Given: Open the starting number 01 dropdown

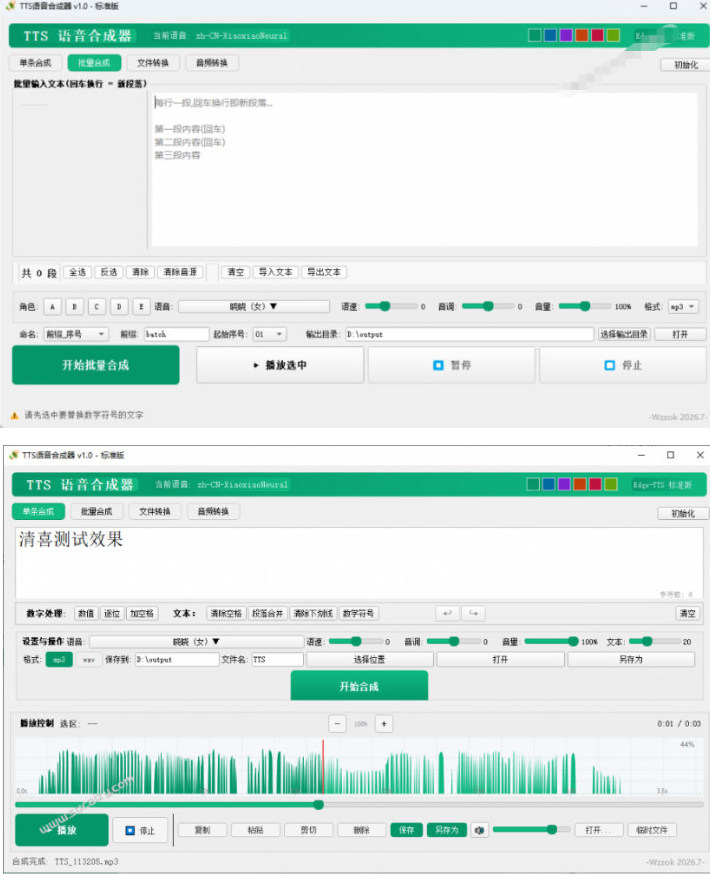Looking at the screenshot, I should pos(269,334).
